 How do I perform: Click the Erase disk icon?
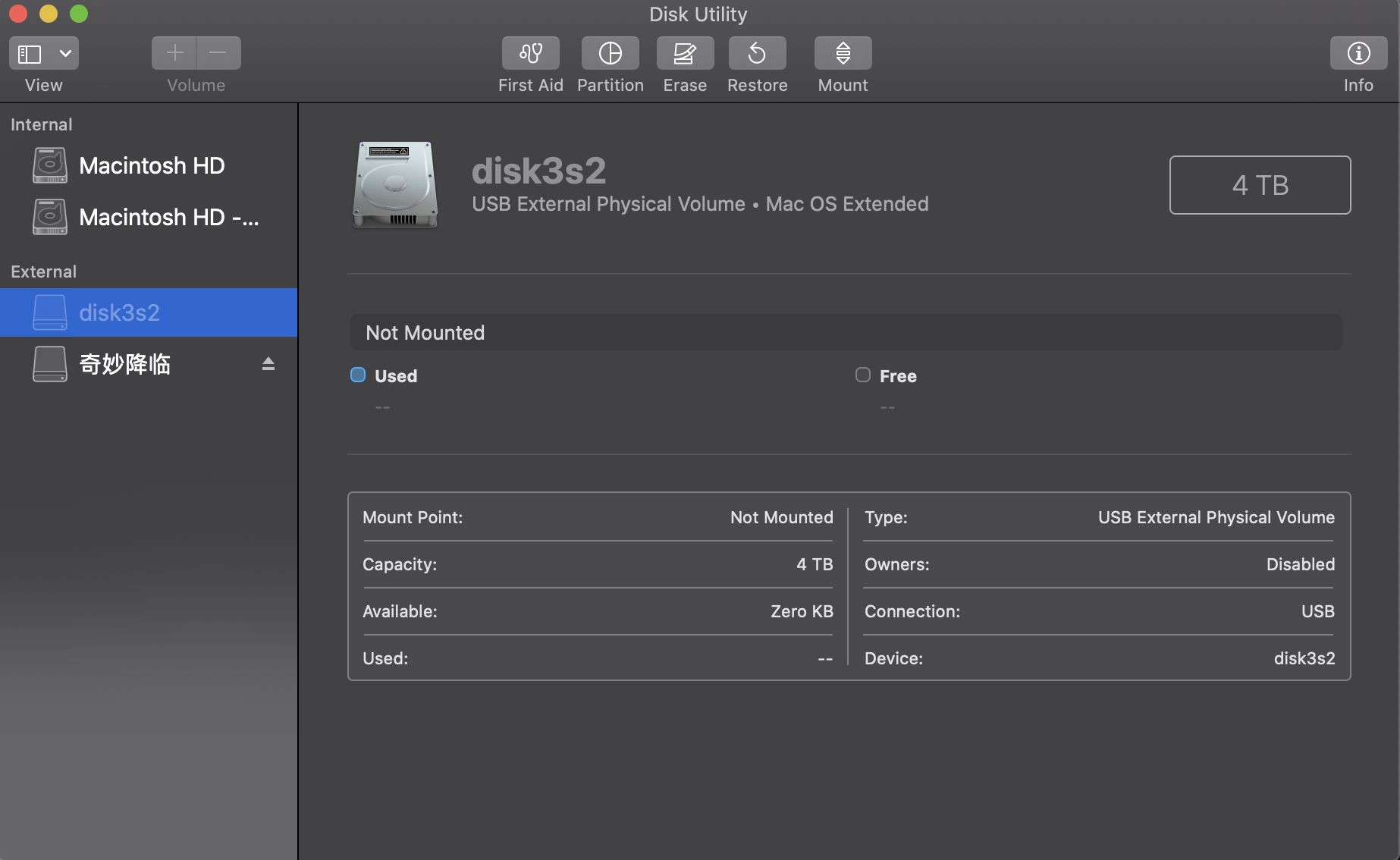coord(684,53)
